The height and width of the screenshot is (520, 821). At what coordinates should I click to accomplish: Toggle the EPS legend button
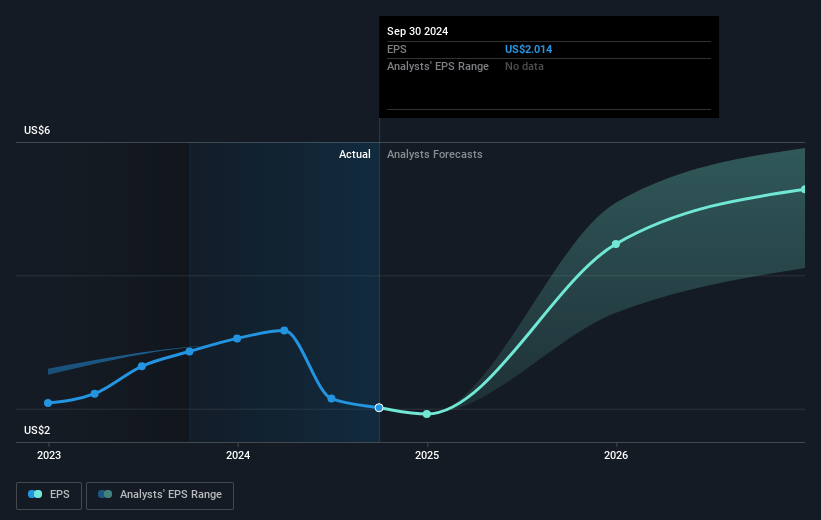click(x=49, y=495)
